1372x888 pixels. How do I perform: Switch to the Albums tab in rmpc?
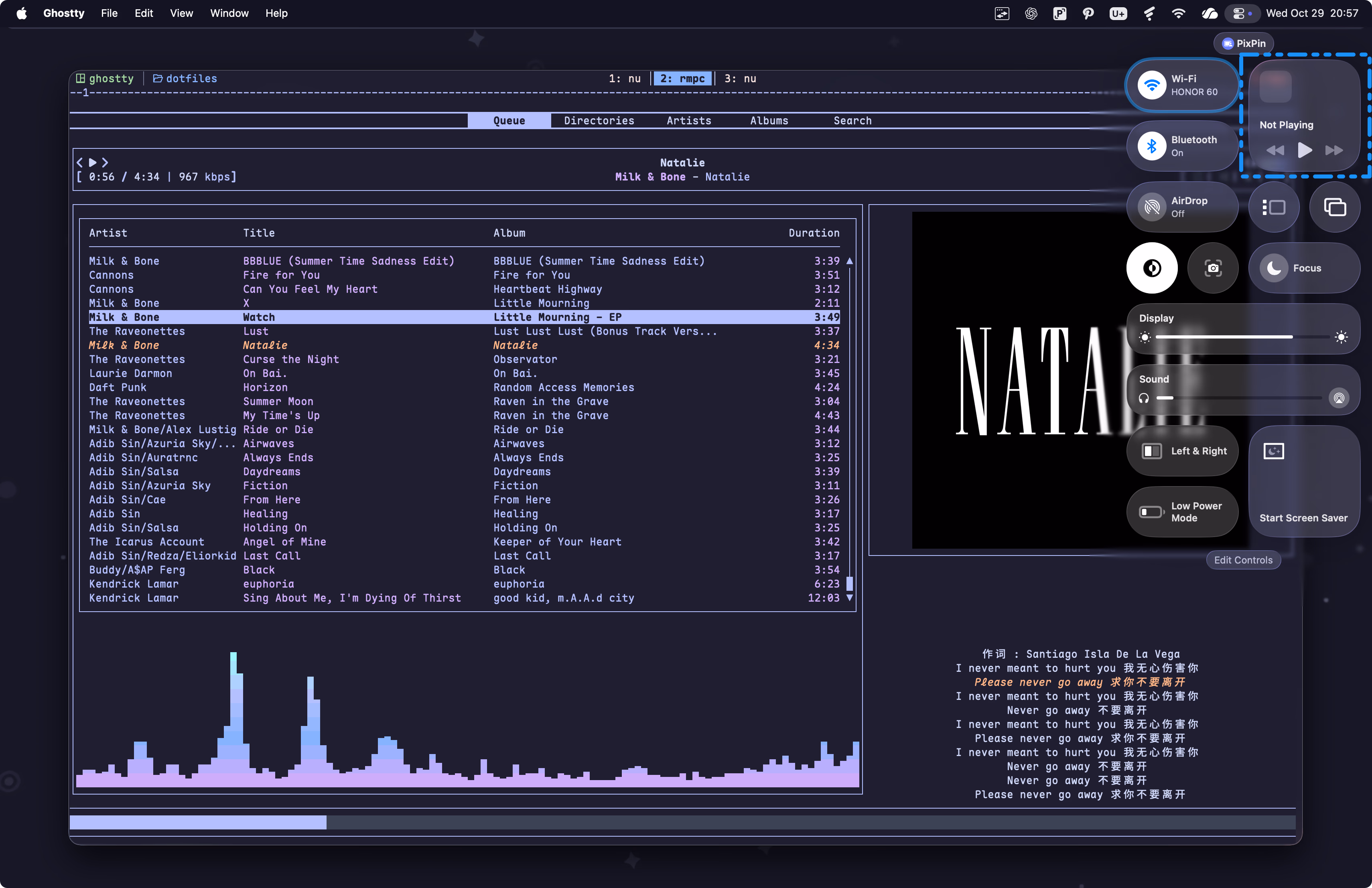point(769,120)
